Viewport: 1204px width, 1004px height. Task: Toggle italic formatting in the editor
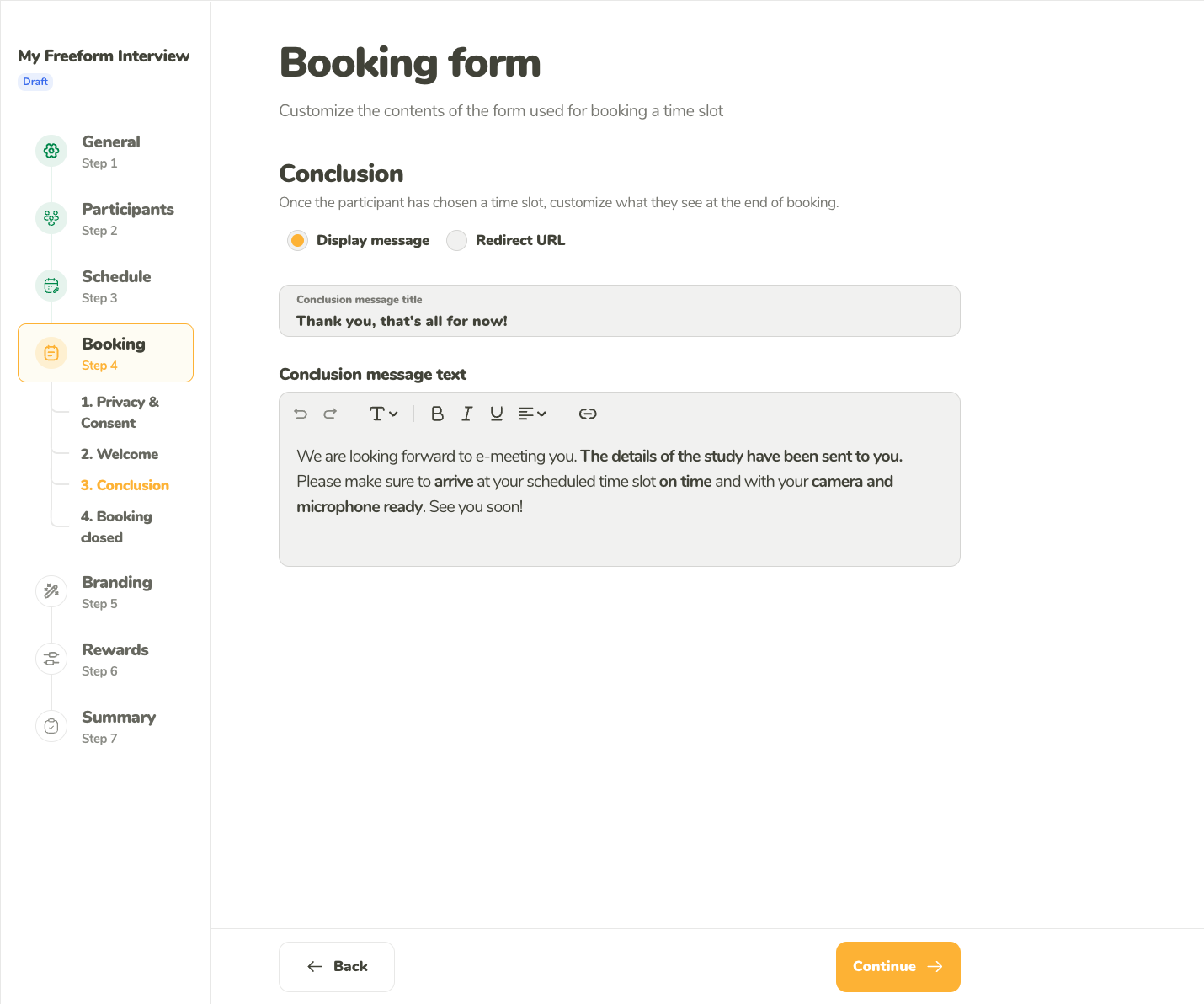pyautogui.click(x=466, y=414)
